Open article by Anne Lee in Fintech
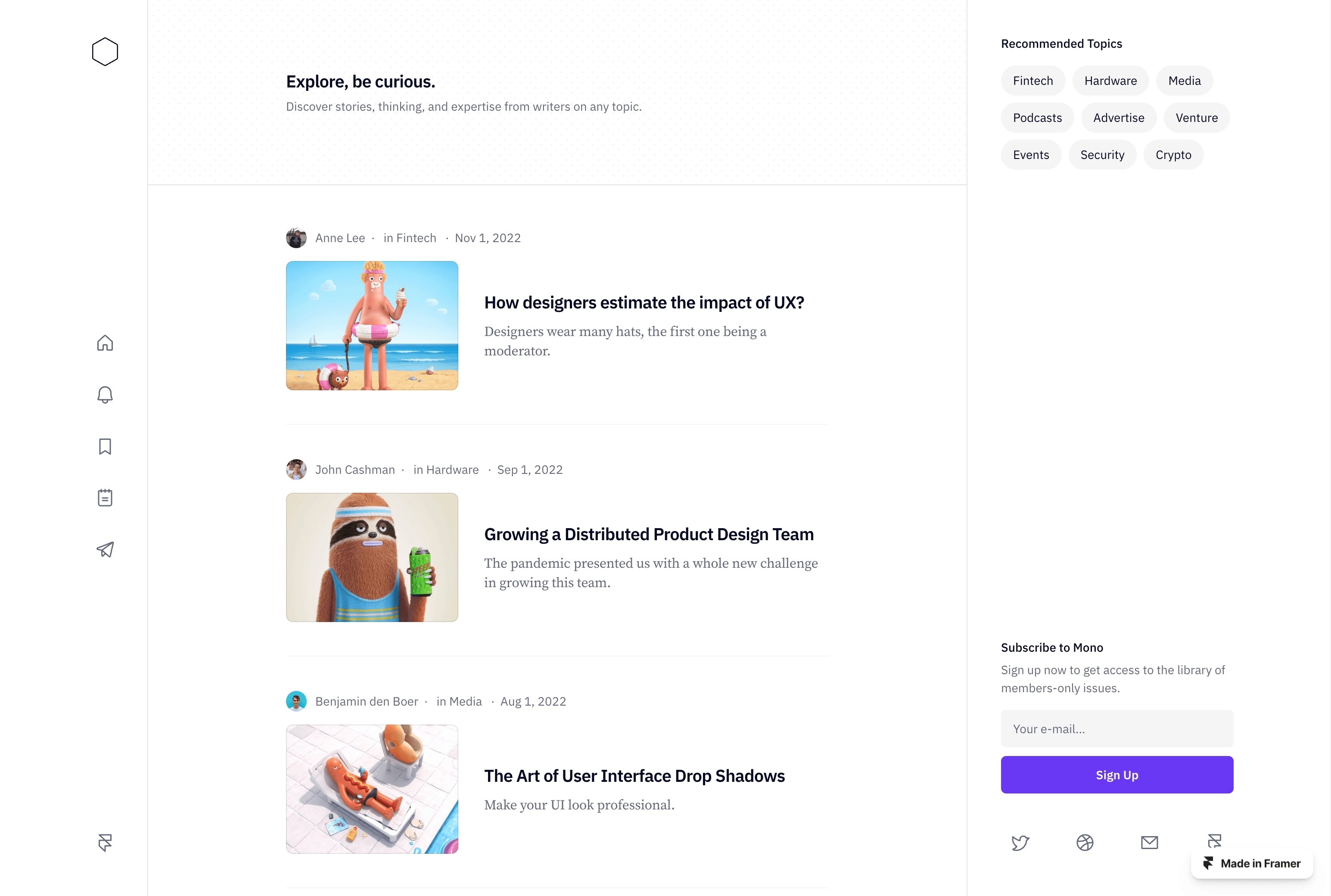The height and width of the screenshot is (896, 1331). pyautogui.click(x=644, y=302)
